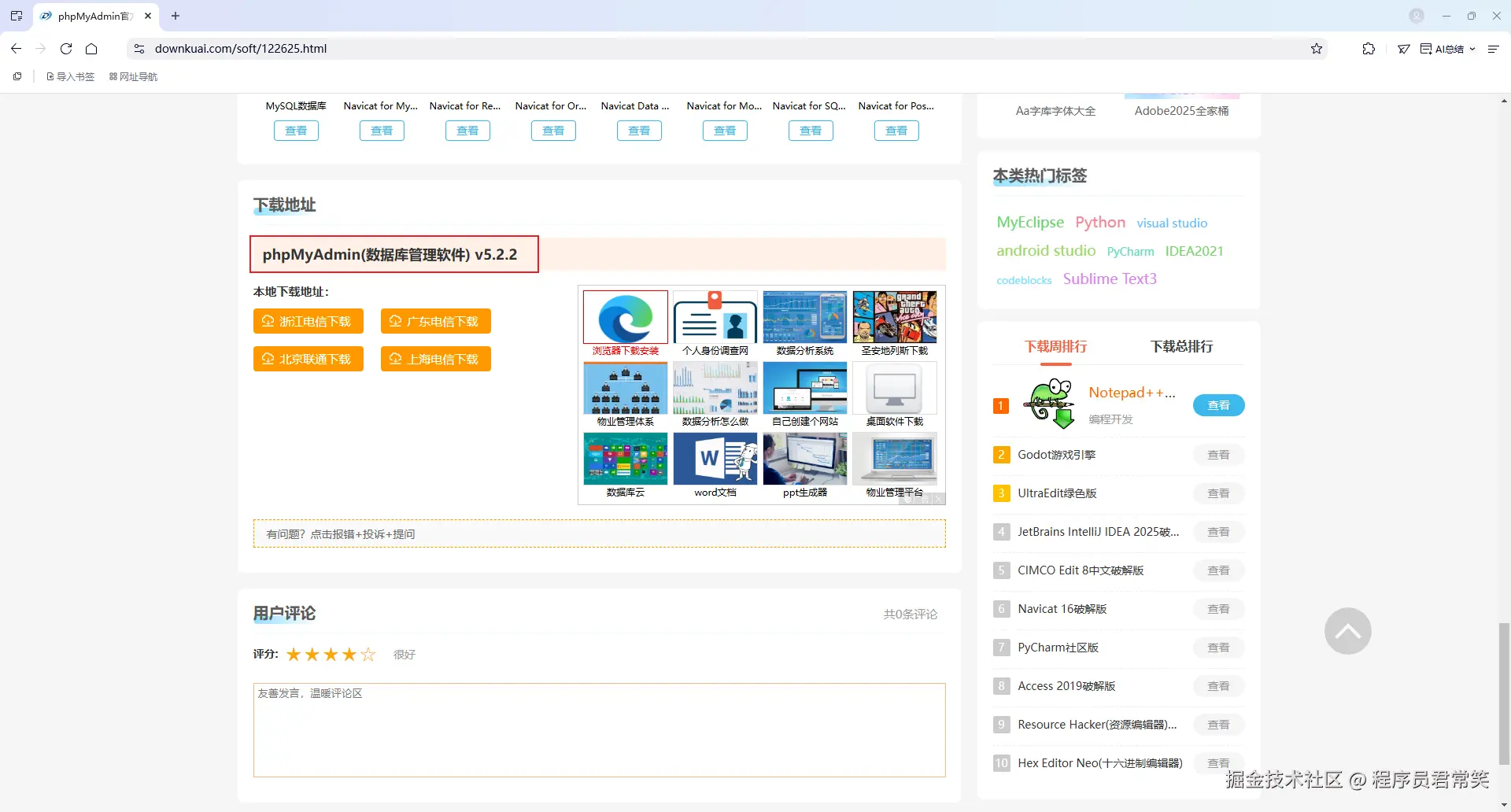This screenshot has width=1511, height=812.
Task: Open the browser profile avatar icon
Action: pos(1417,16)
